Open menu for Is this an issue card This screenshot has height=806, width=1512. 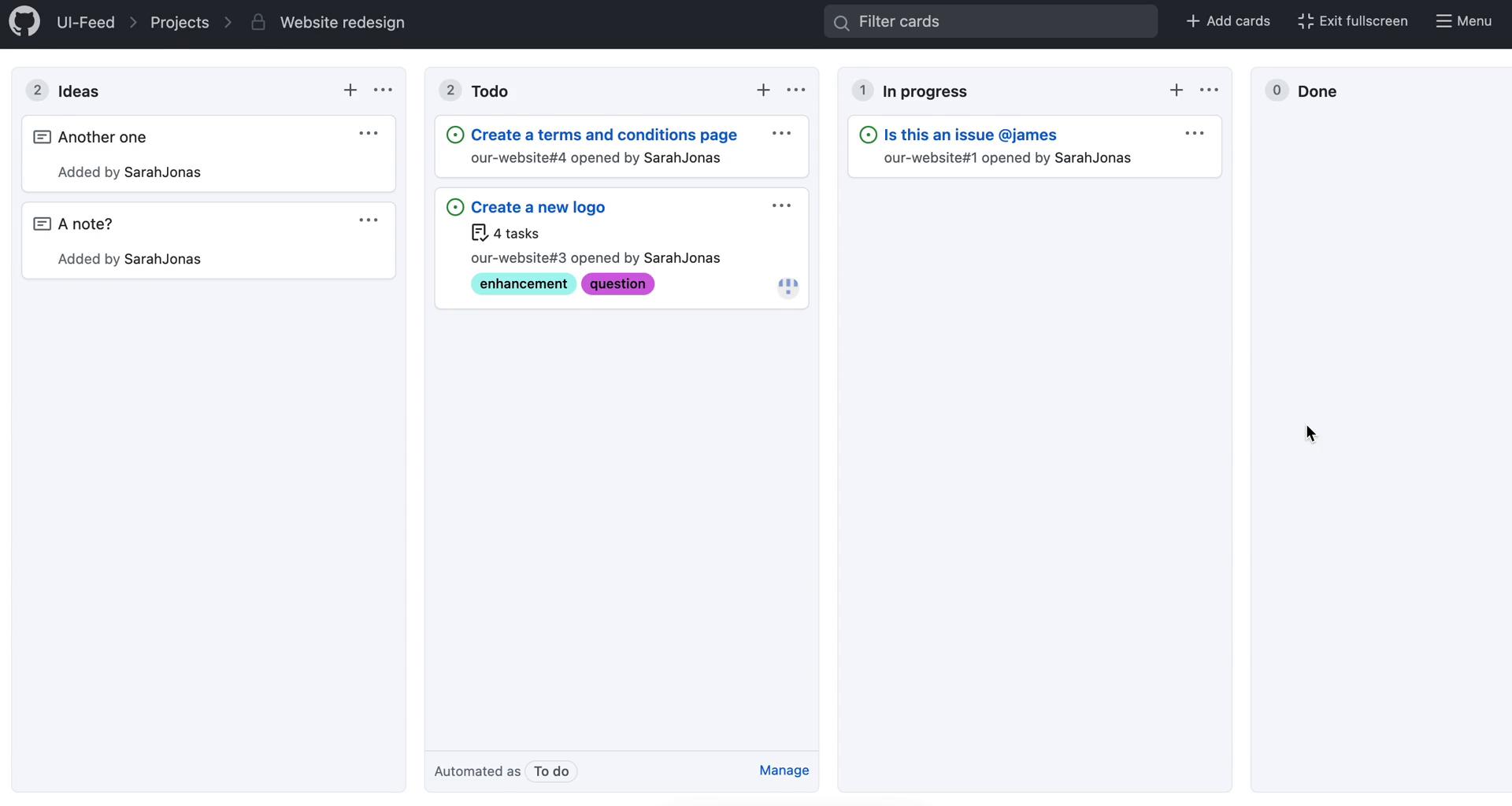pos(1195,134)
